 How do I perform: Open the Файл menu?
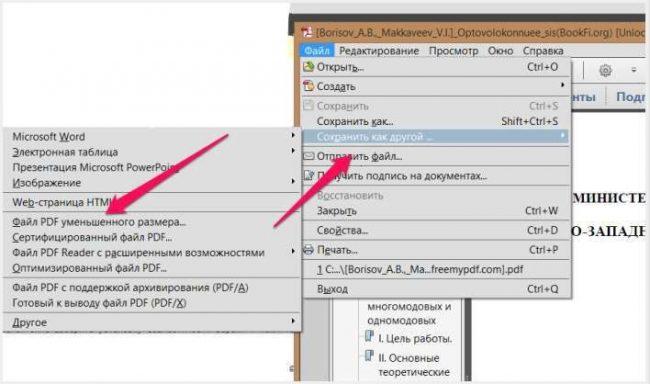(x=317, y=51)
